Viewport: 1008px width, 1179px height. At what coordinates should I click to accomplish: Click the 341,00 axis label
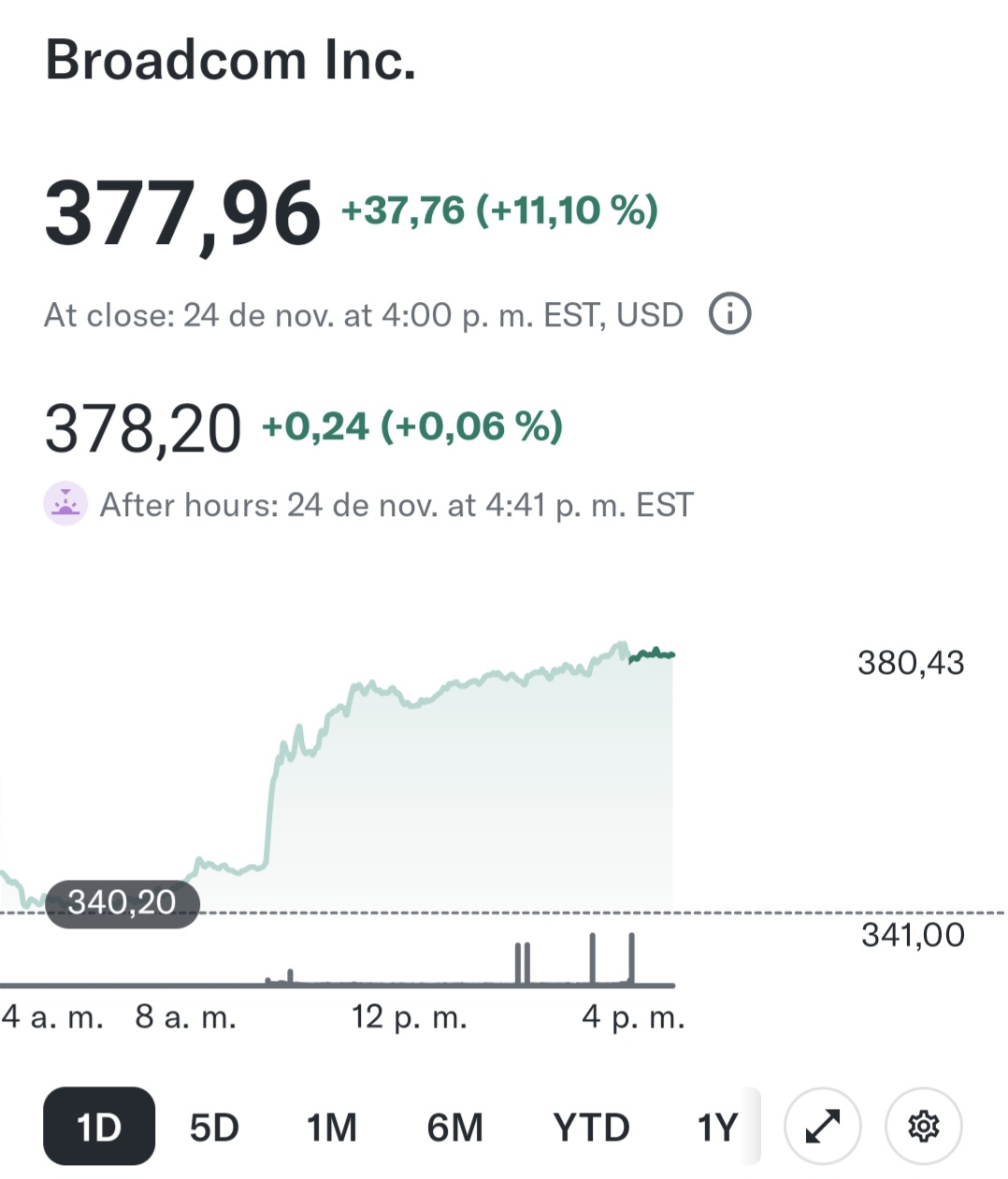click(912, 934)
